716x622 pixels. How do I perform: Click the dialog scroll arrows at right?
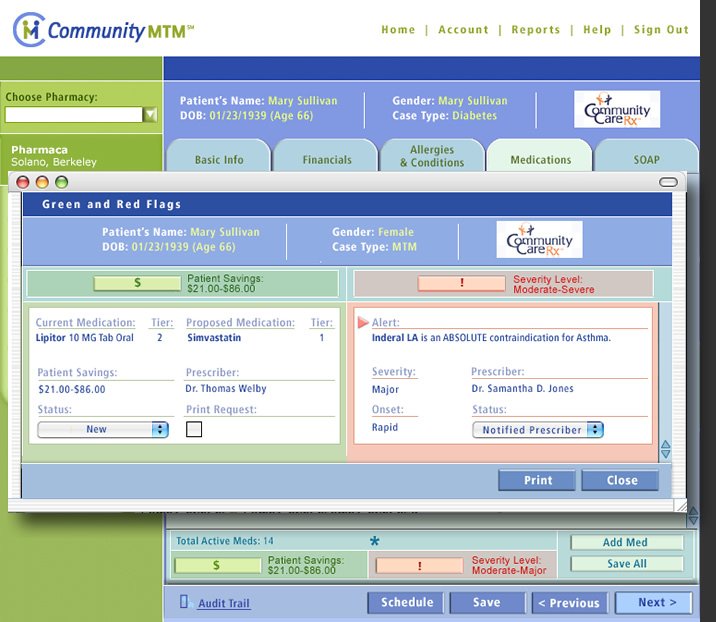pos(665,450)
